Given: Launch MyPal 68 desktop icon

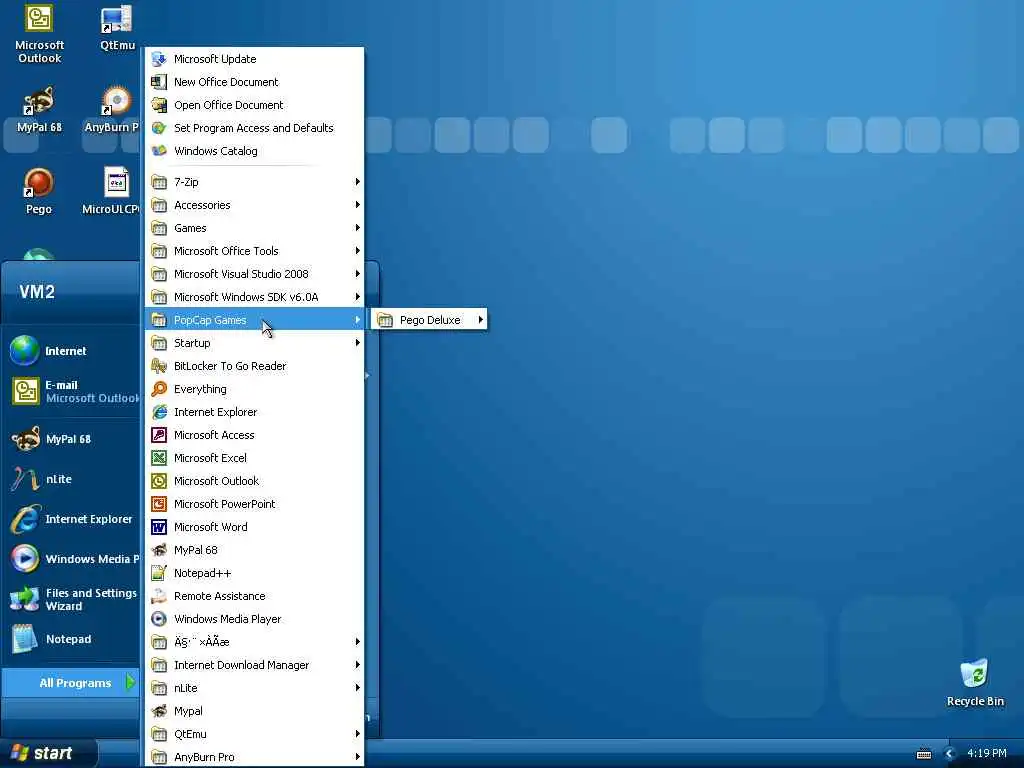Looking at the screenshot, I should pyautogui.click(x=39, y=102).
